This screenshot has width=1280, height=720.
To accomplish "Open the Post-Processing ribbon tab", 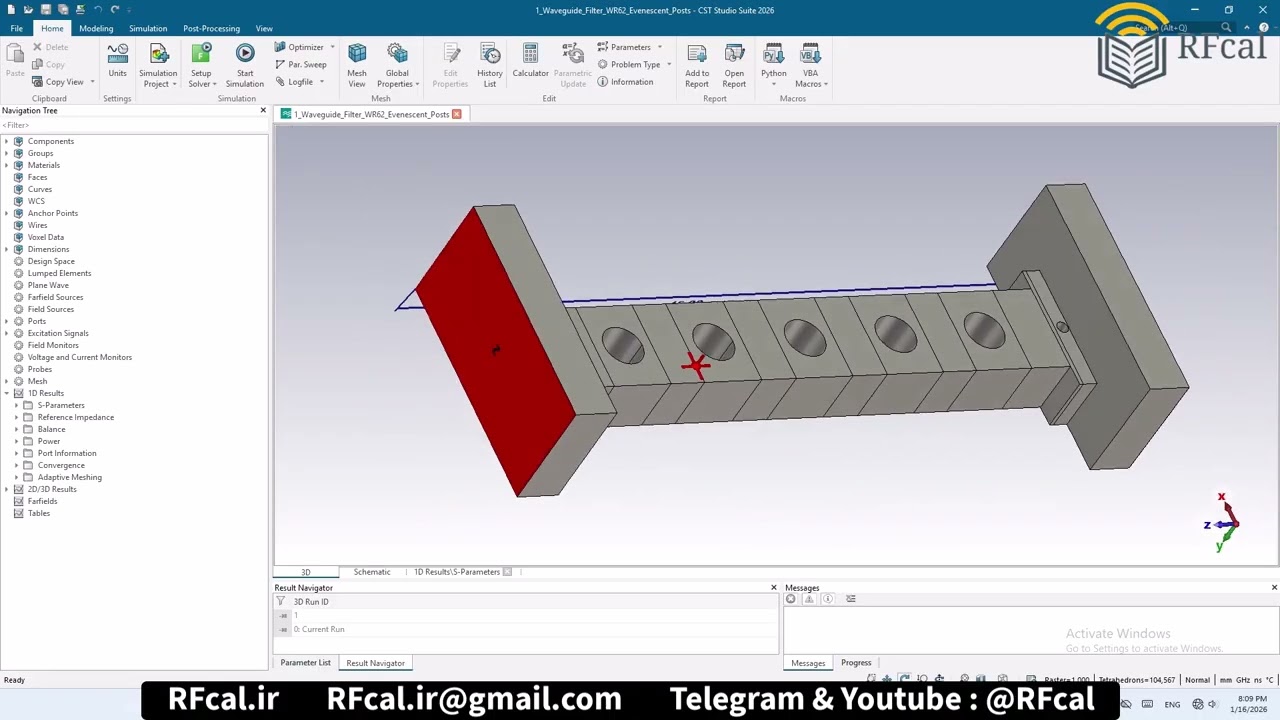I will (x=211, y=28).
